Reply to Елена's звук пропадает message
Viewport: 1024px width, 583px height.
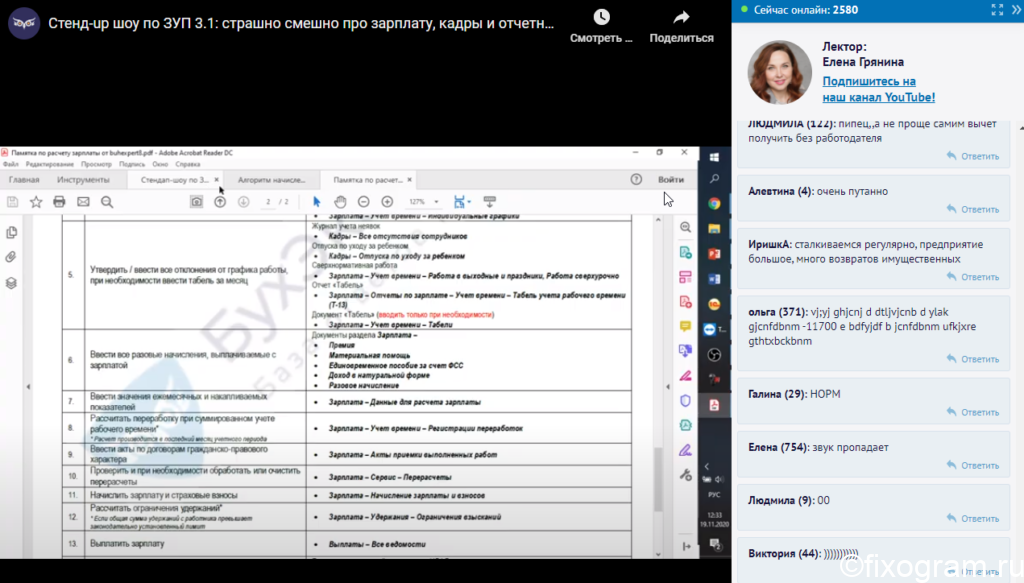973,465
